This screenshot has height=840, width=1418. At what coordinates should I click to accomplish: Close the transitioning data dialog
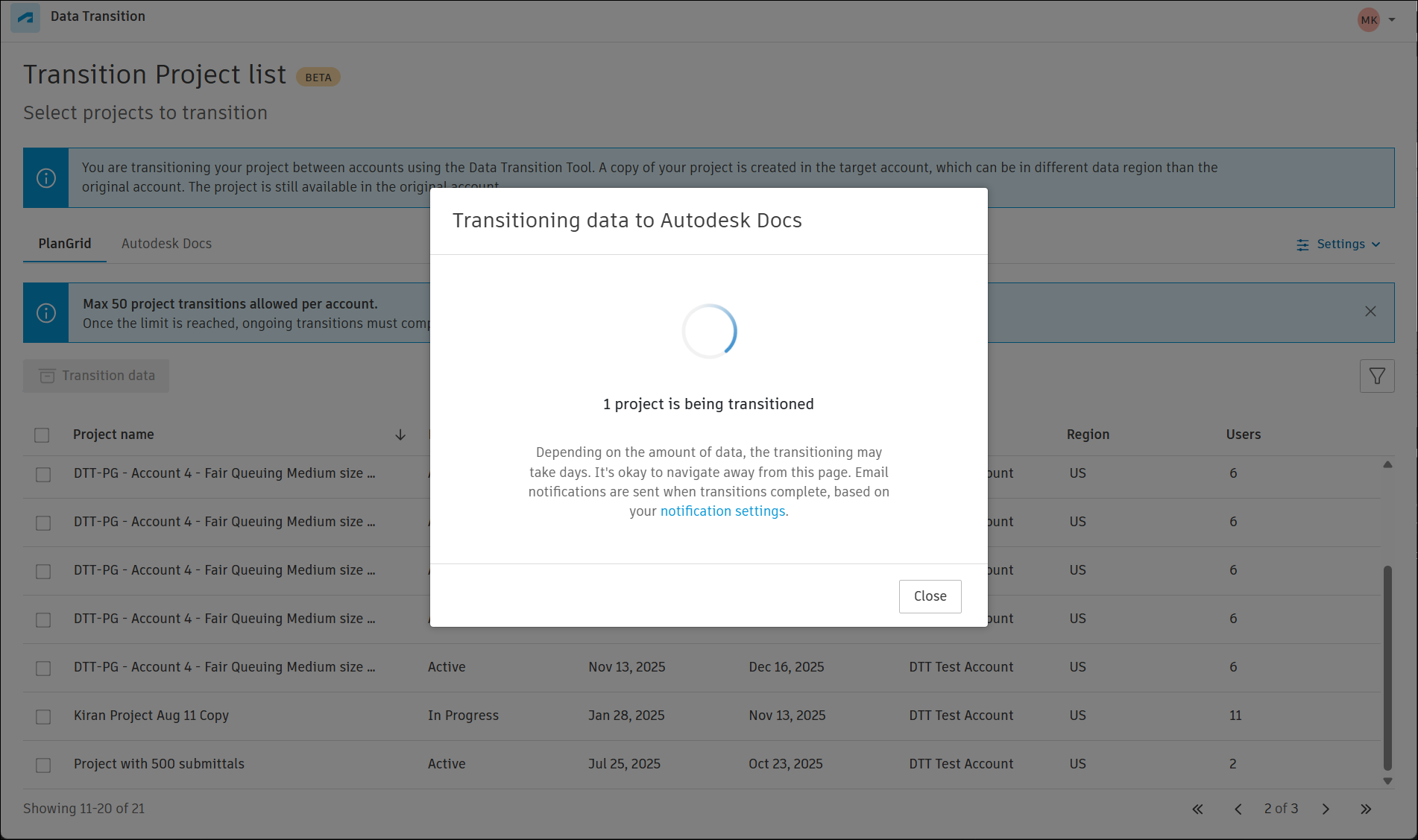pyautogui.click(x=930, y=596)
